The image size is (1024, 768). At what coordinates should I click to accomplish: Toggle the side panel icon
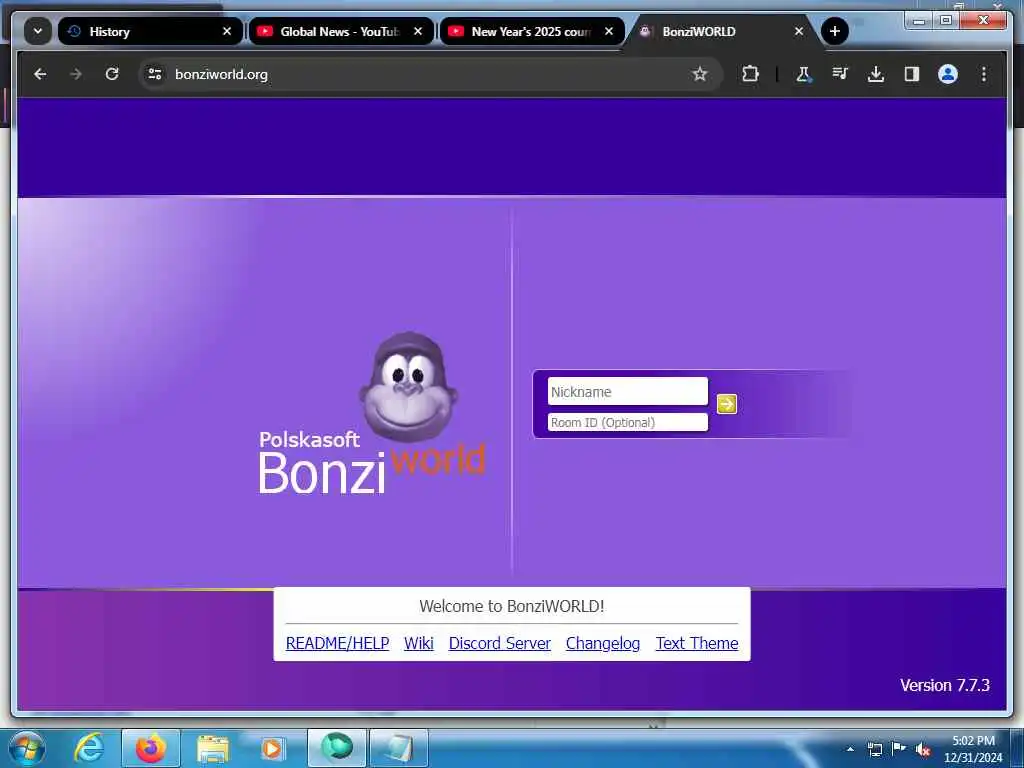tap(912, 74)
